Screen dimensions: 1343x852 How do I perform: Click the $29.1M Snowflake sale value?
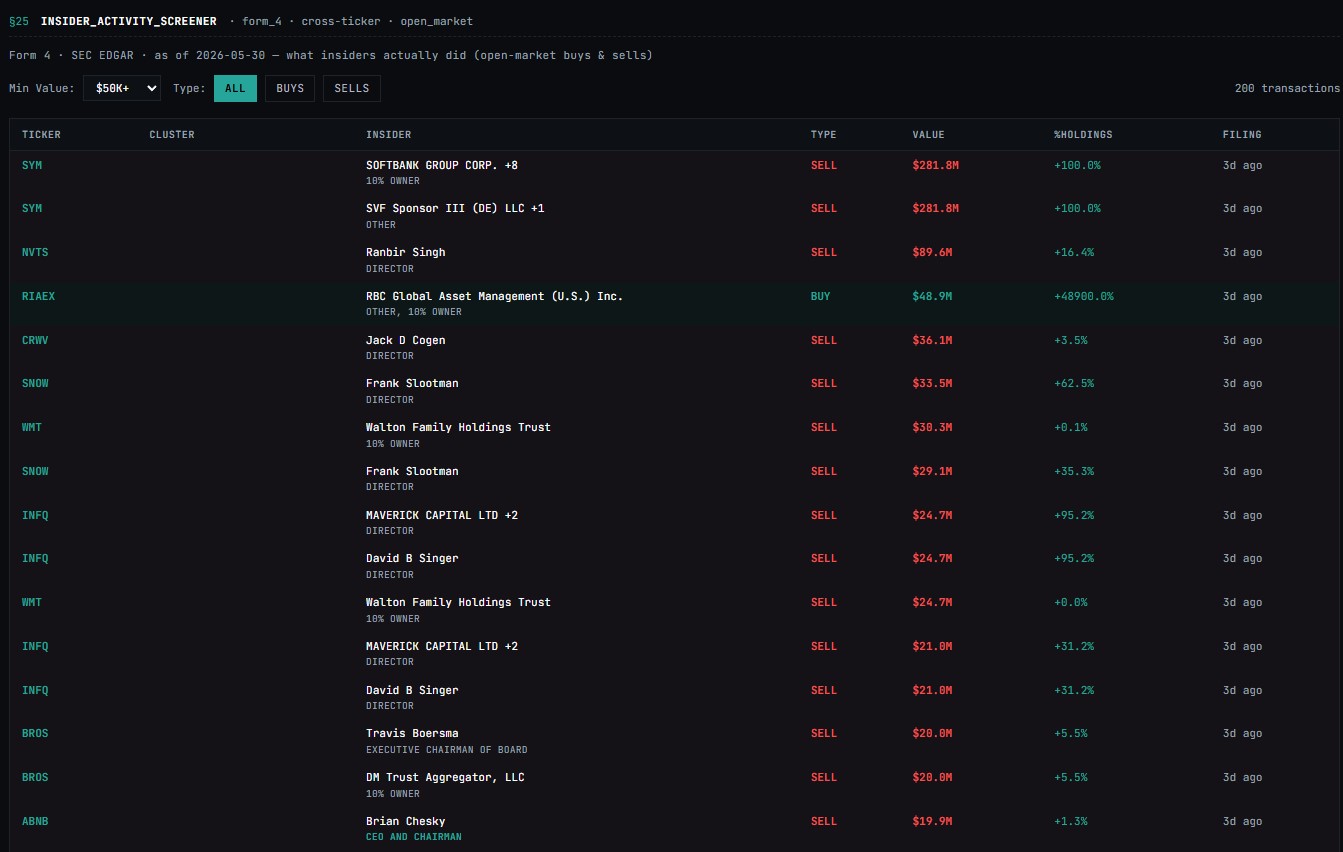click(x=933, y=471)
